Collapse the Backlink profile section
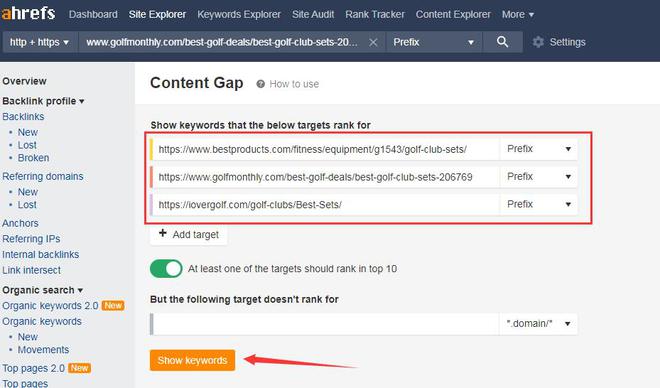The width and height of the screenshot is (660, 388). point(43,101)
